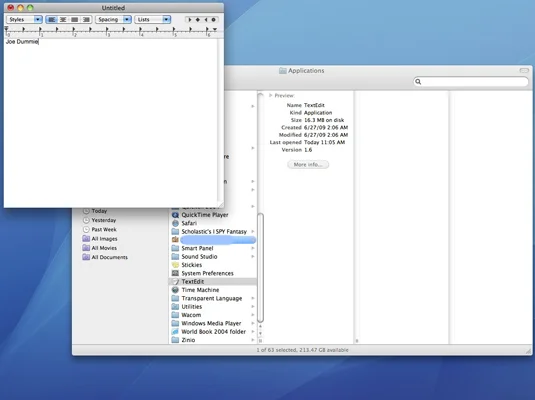Viewport: 535px width, 400px height.
Task: Click the TextEdit app icon in list
Action: tap(175, 282)
